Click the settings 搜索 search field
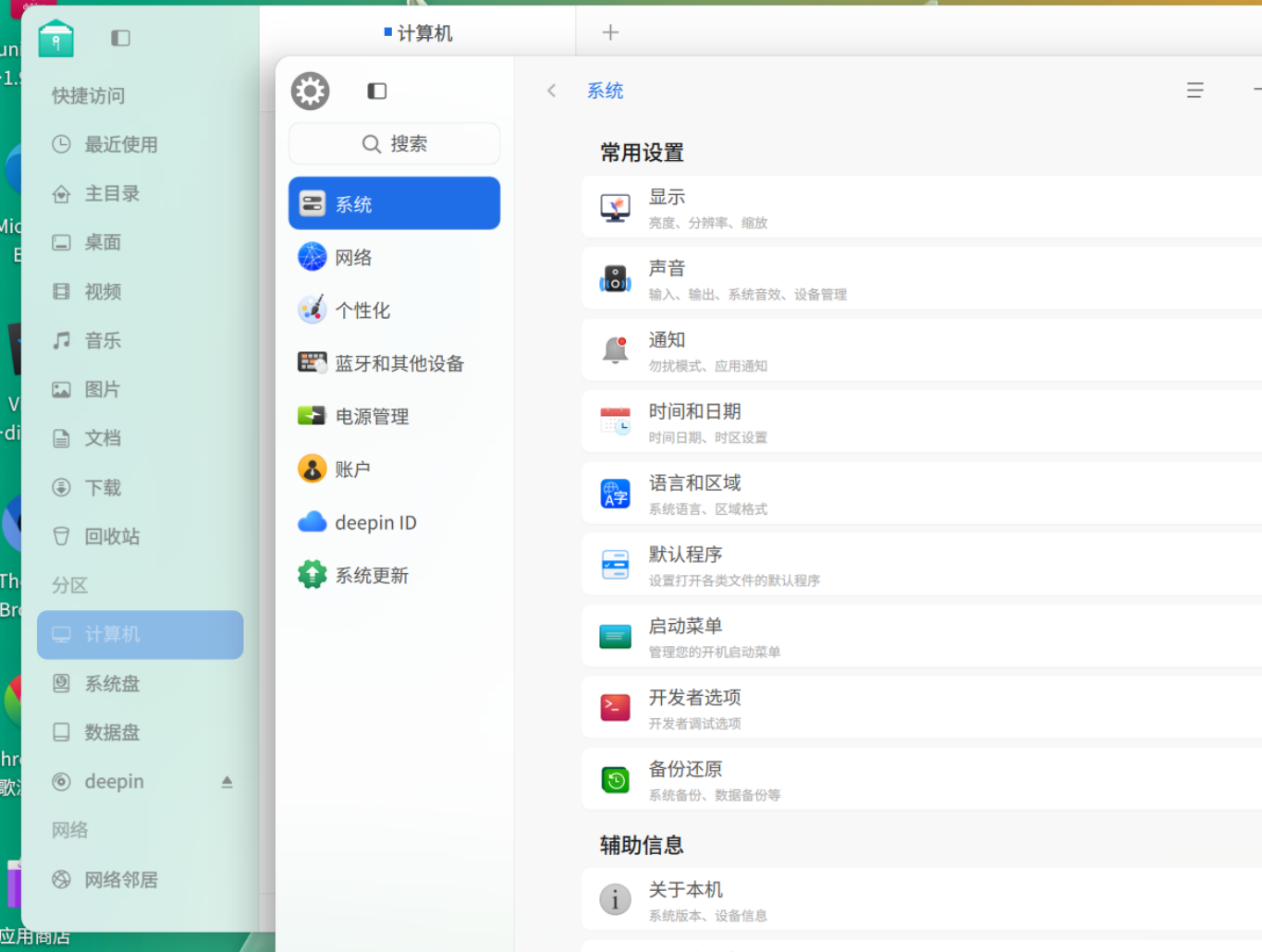The height and width of the screenshot is (952, 1262). [x=394, y=143]
